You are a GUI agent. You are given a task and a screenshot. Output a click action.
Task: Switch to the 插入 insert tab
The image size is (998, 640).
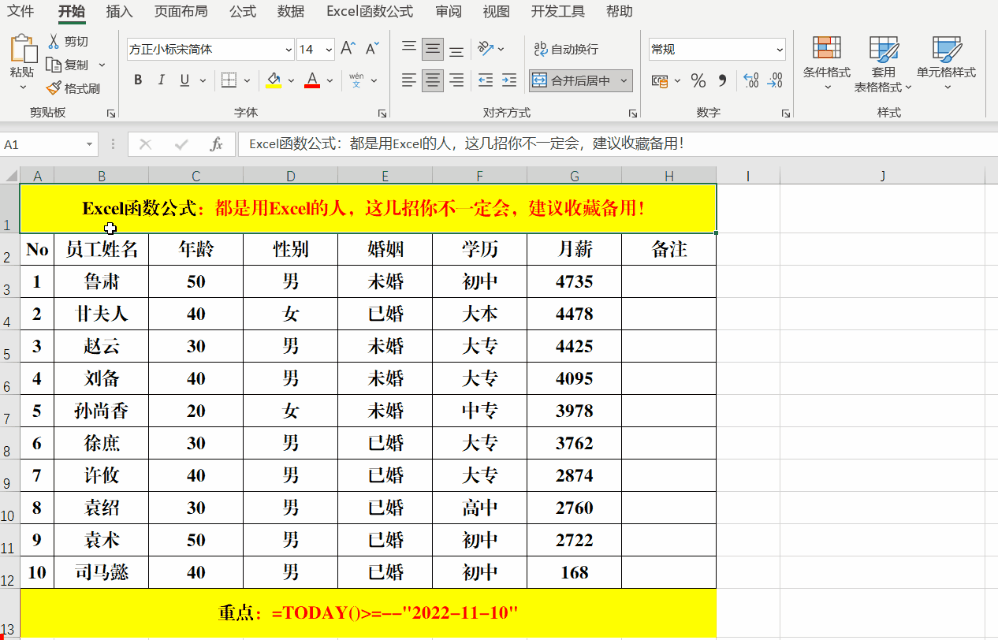(x=119, y=11)
